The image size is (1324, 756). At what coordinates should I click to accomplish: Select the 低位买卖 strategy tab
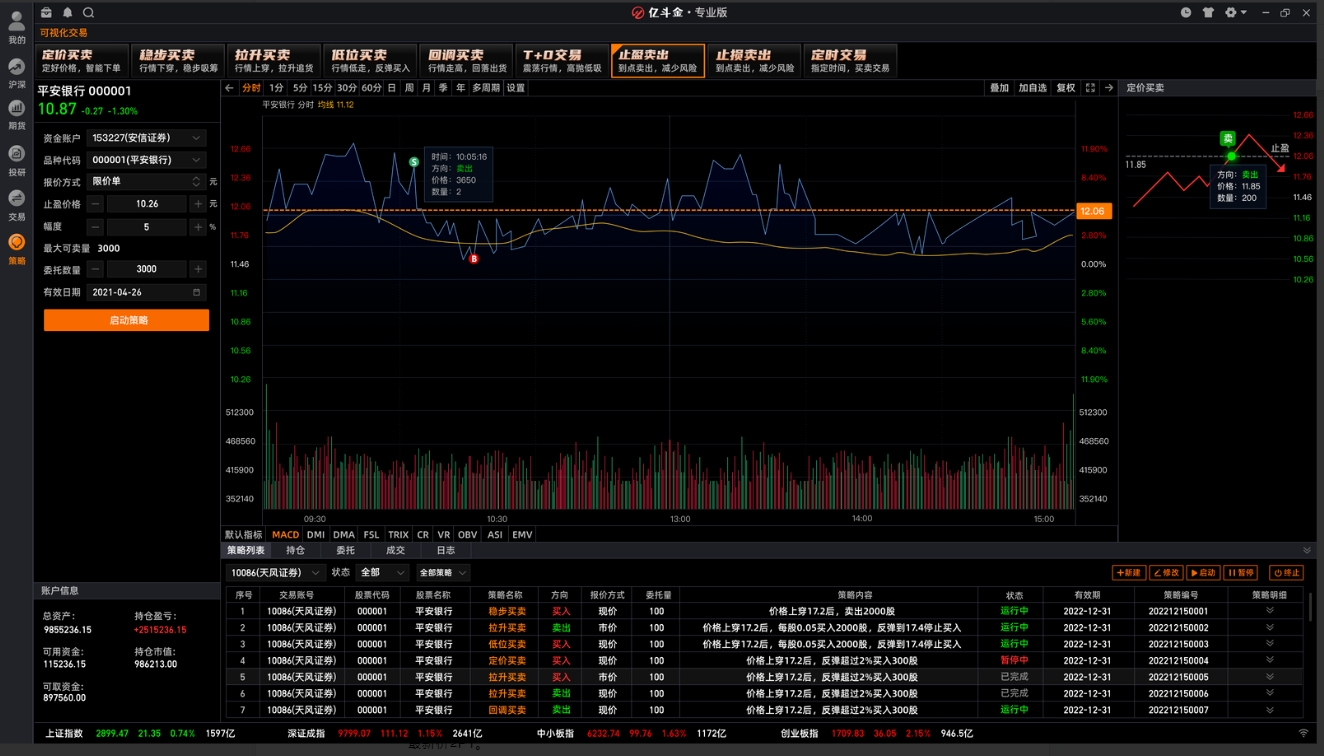(371, 61)
